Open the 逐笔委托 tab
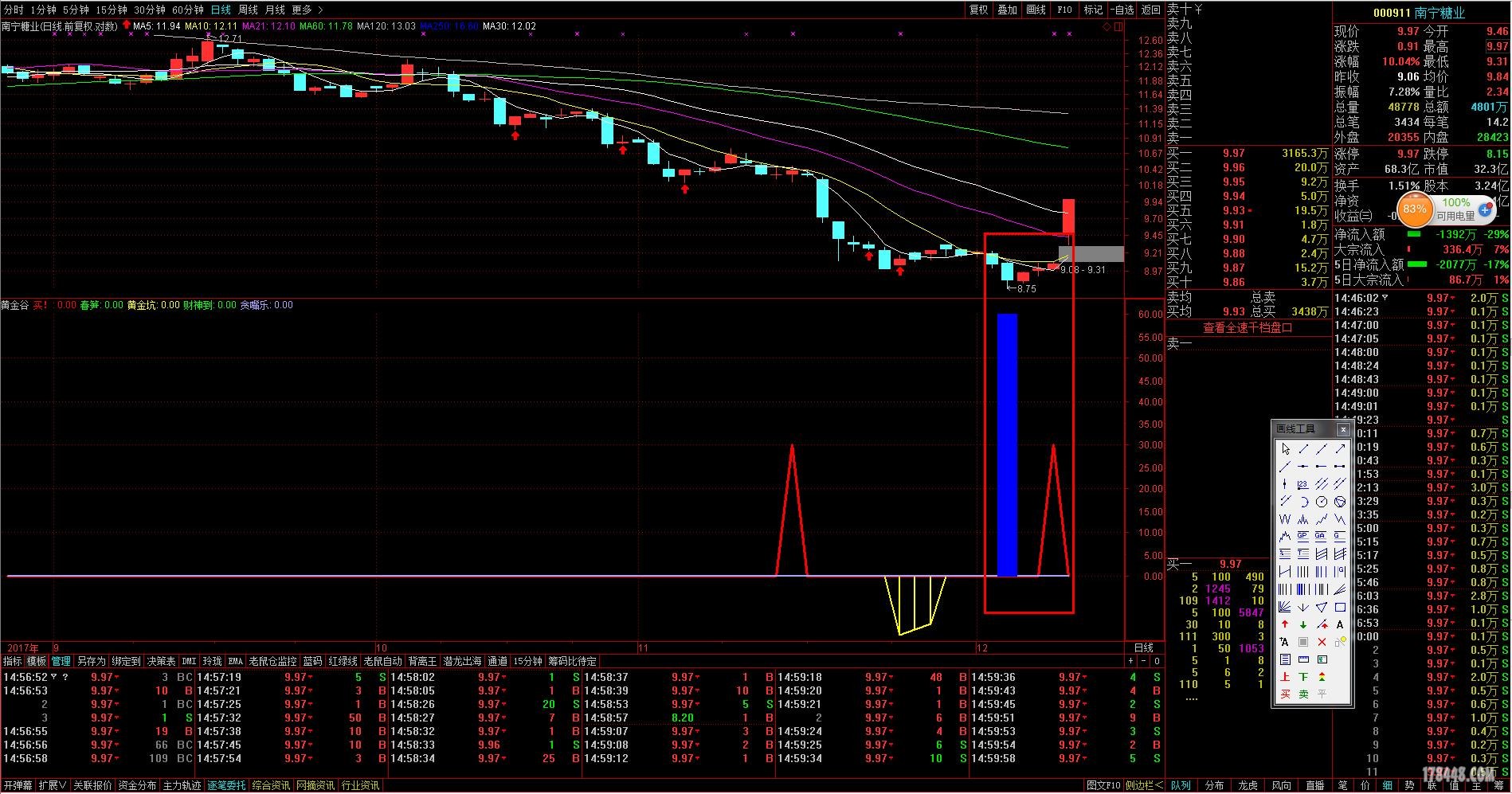Screen dimensions: 1512x794 (x=227, y=785)
